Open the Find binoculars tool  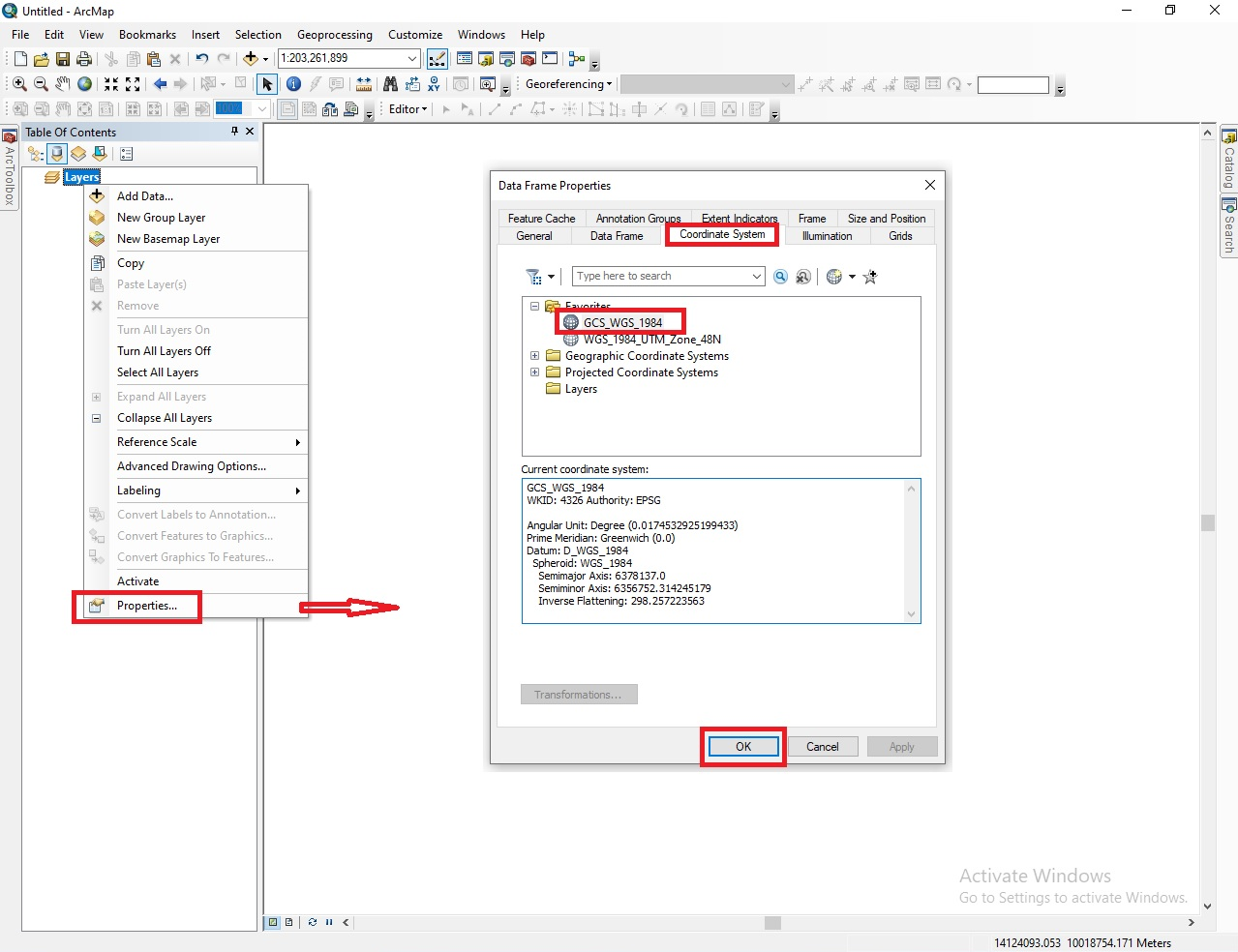[x=391, y=84]
